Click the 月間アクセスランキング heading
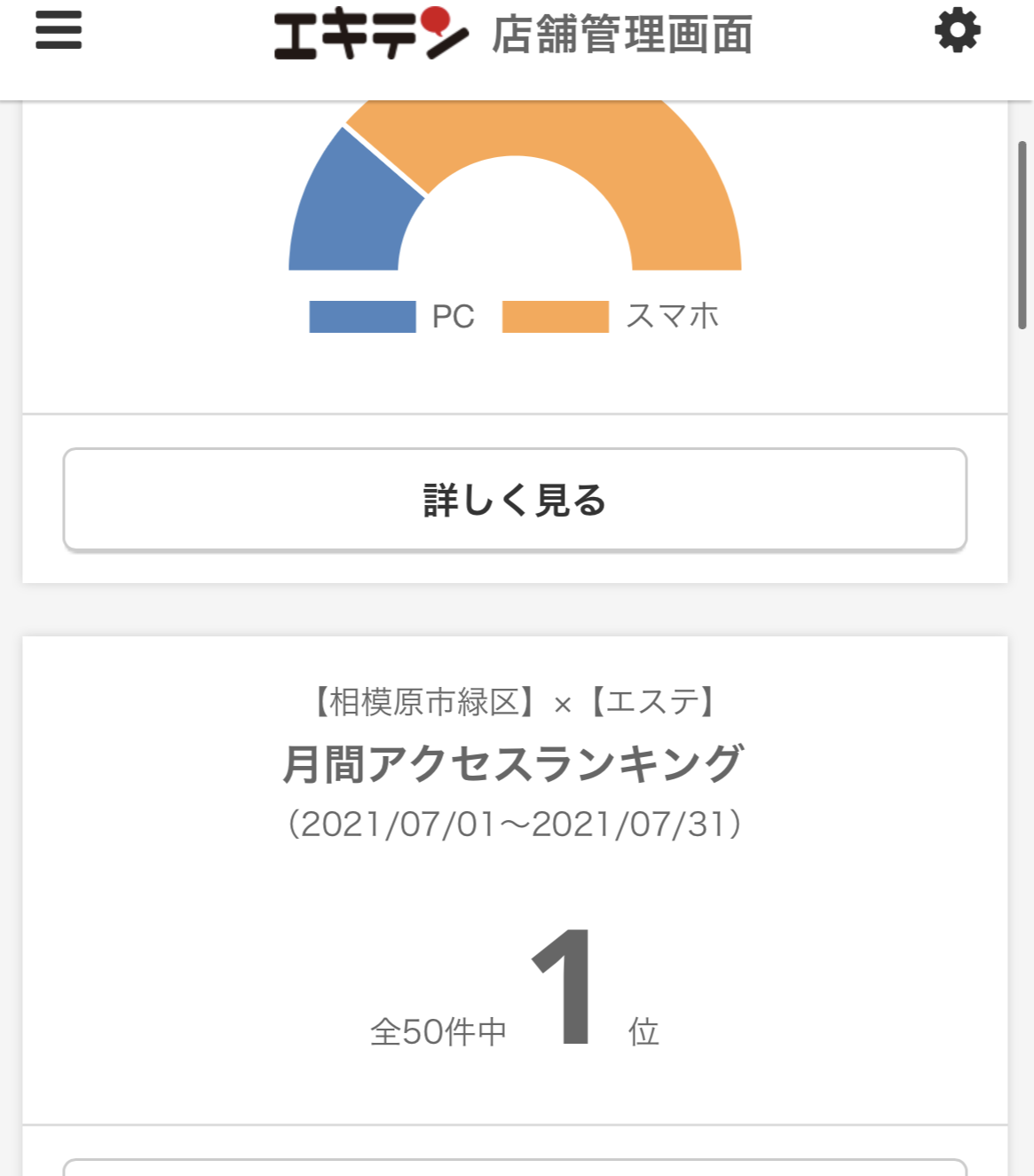Screen dimensions: 1034x1176 click(x=514, y=763)
